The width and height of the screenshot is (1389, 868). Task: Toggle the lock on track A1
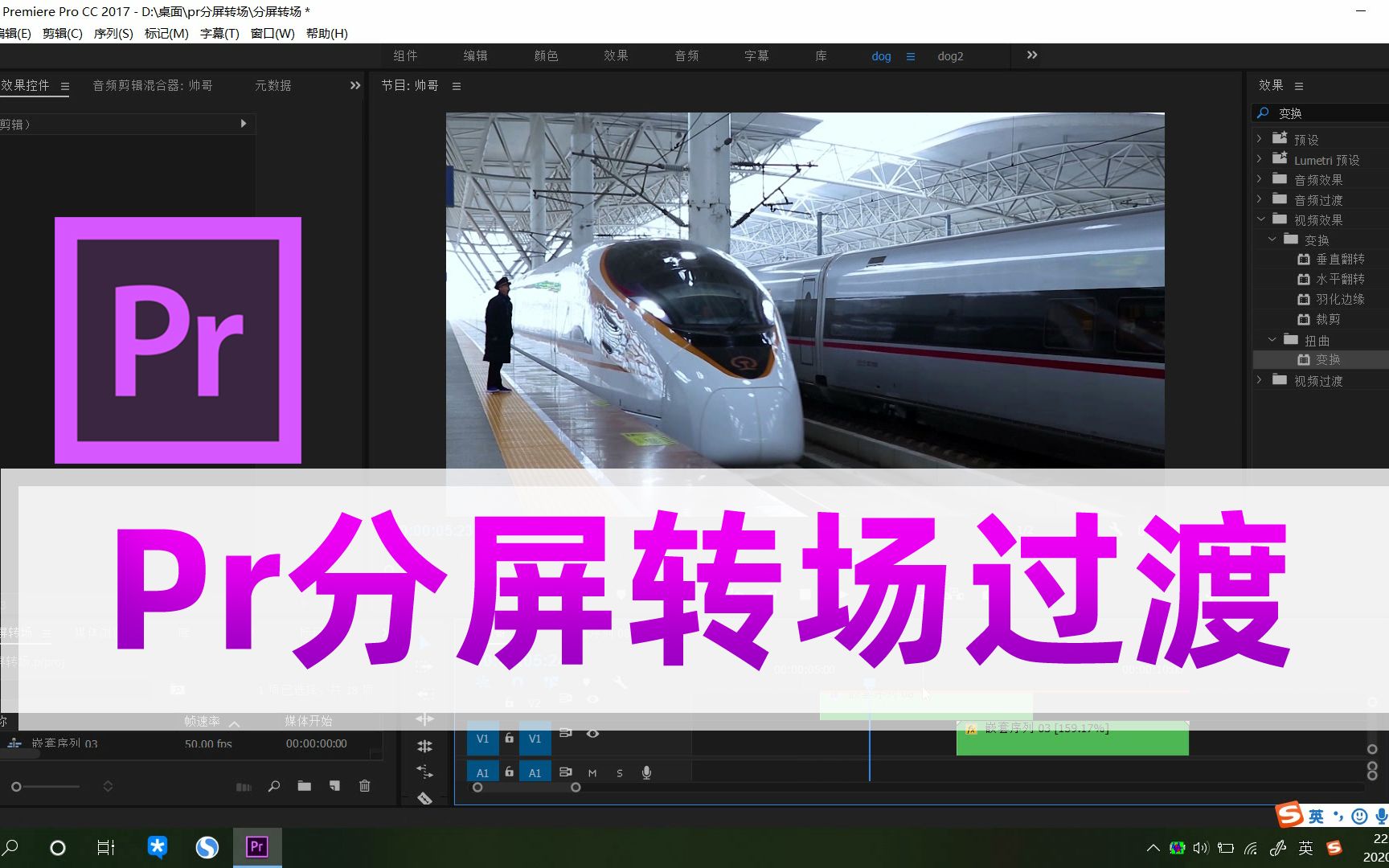tap(509, 772)
